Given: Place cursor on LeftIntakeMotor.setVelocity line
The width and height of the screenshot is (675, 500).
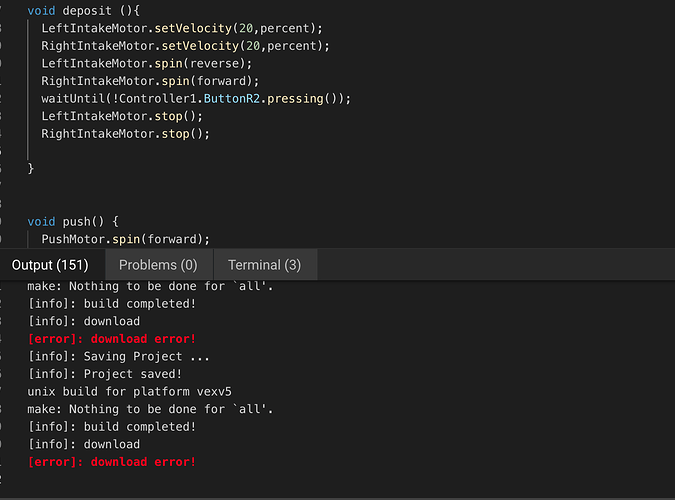Looking at the screenshot, I should point(182,28).
